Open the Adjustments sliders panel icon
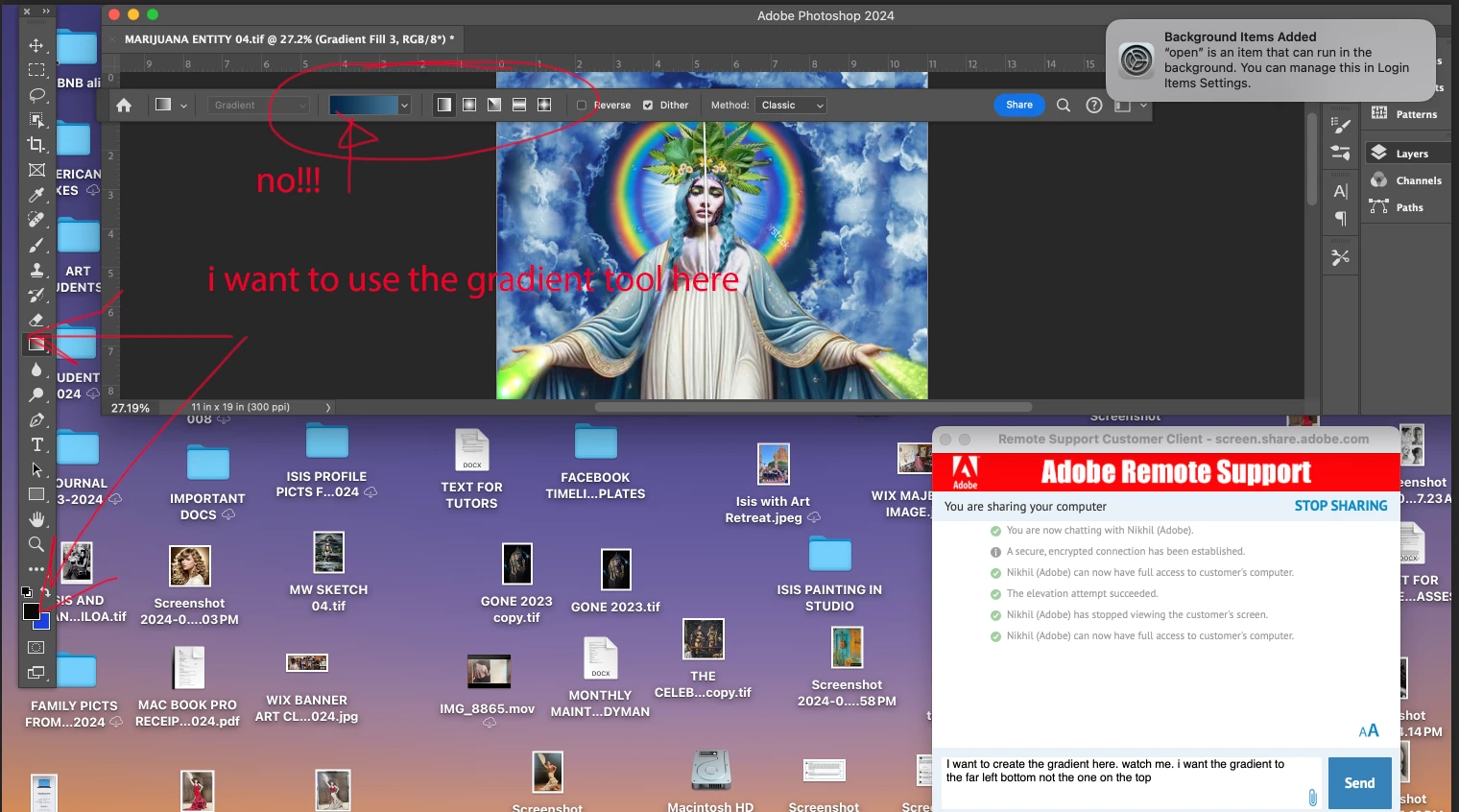 click(x=1341, y=153)
